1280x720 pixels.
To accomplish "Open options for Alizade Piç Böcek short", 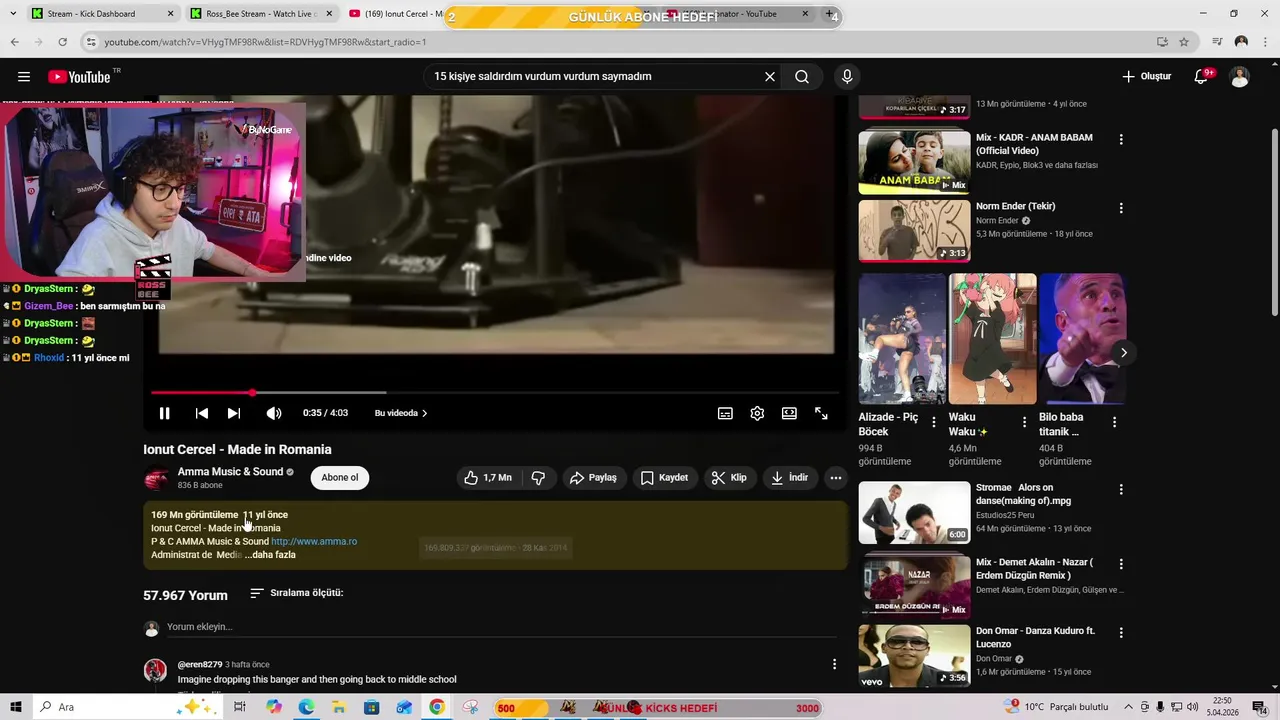I will pyautogui.click(x=934, y=422).
